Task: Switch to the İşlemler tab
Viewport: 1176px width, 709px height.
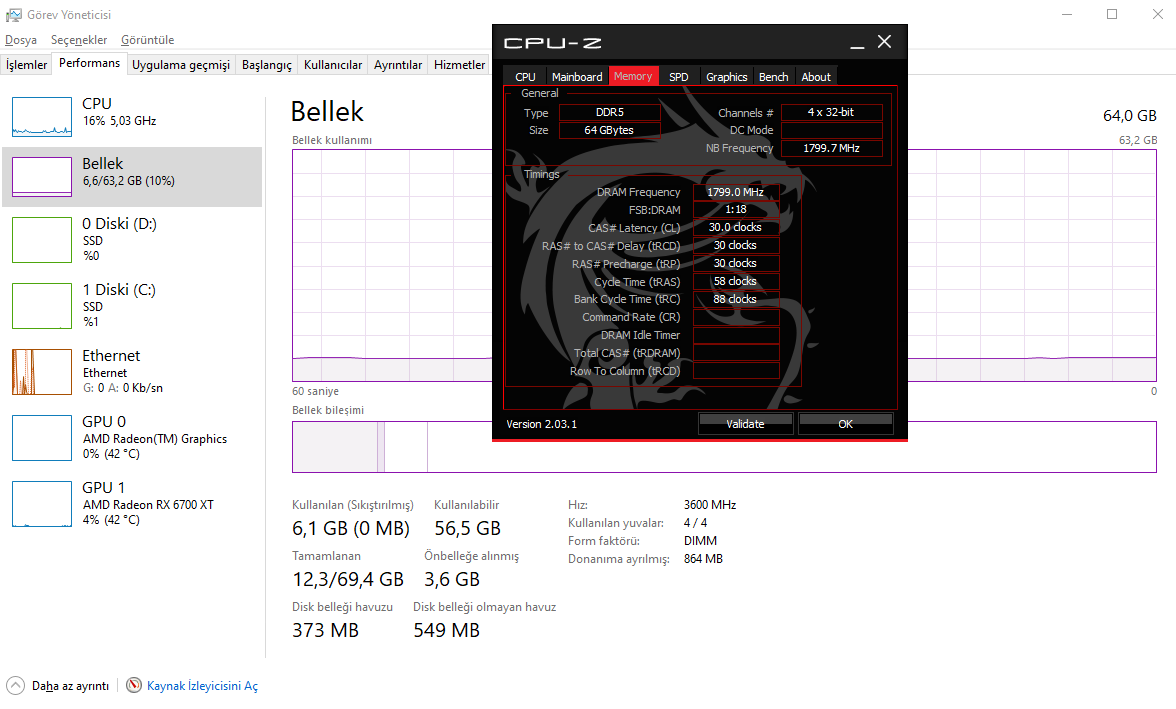Action: (x=26, y=65)
